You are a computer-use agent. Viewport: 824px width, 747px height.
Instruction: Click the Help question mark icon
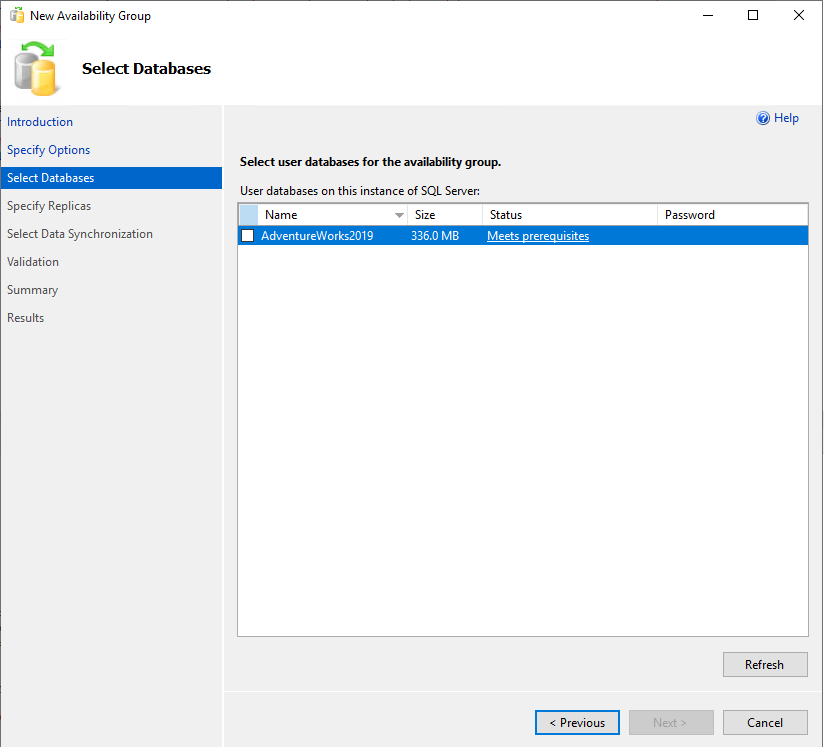pos(763,118)
